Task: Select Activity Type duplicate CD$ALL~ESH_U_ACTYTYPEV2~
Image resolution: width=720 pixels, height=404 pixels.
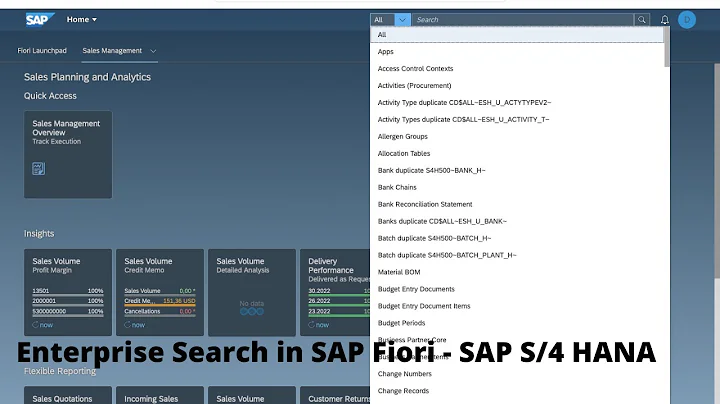Action: pyautogui.click(x=517, y=102)
